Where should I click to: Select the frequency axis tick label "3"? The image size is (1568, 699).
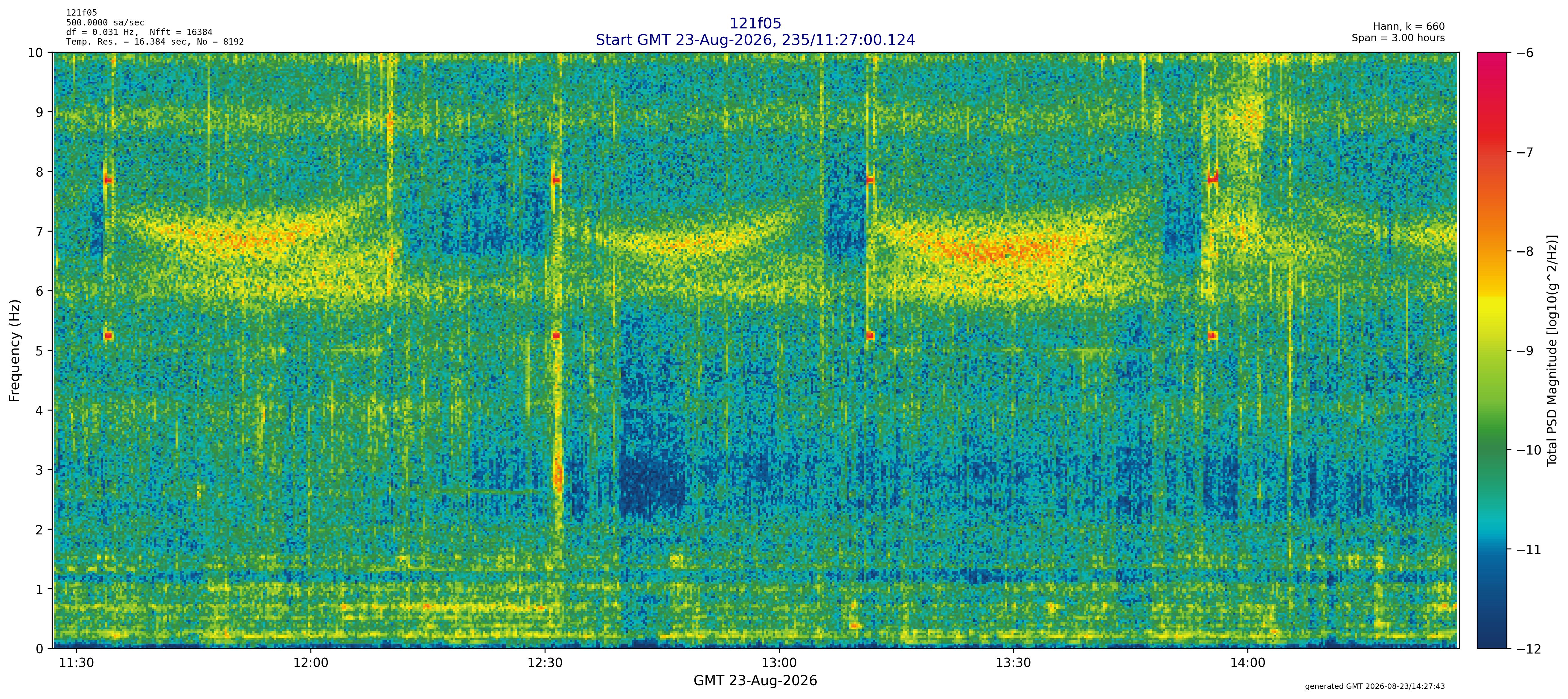pos(39,470)
